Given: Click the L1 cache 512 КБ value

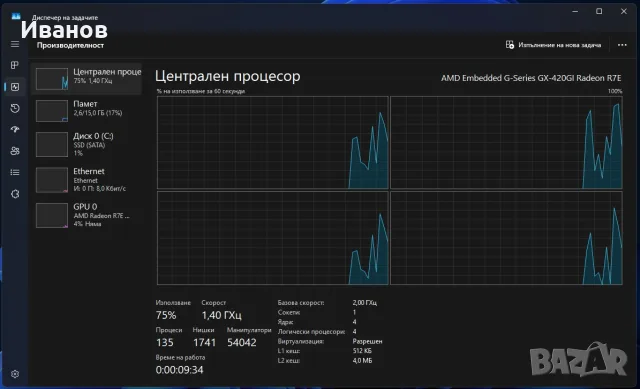Looking at the screenshot, I should tap(362, 351).
